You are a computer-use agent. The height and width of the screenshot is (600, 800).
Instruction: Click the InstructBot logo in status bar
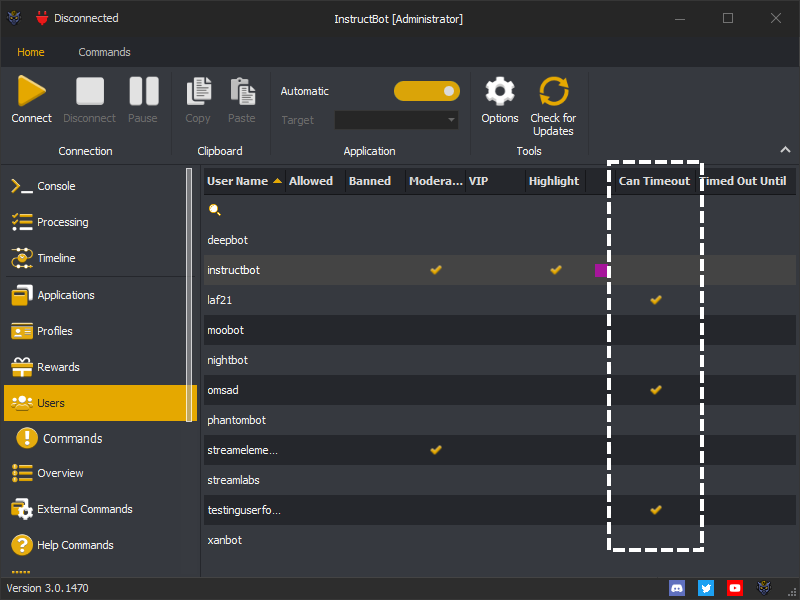[764, 588]
